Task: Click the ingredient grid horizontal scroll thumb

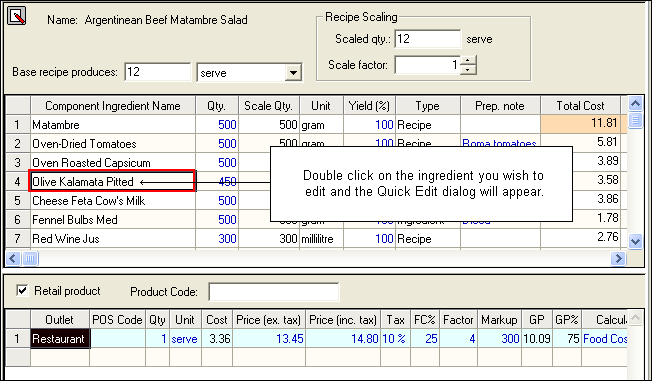Action: (x=30, y=258)
